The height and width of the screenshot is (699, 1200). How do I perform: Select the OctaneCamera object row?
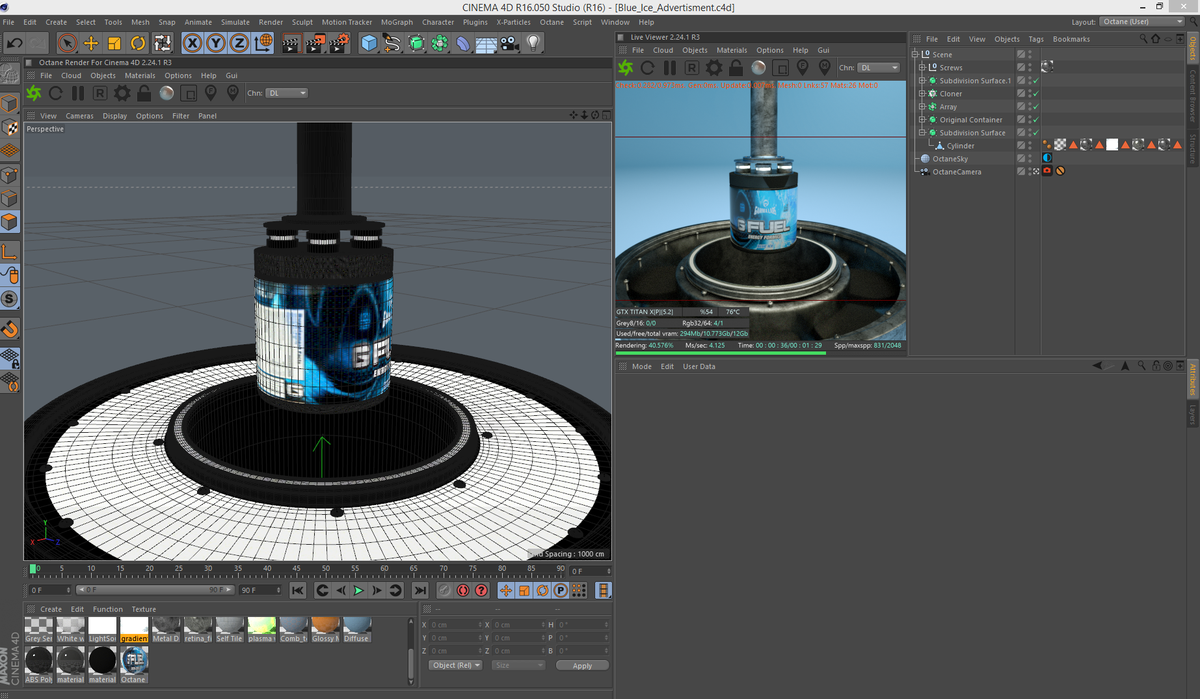coord(957,172)
